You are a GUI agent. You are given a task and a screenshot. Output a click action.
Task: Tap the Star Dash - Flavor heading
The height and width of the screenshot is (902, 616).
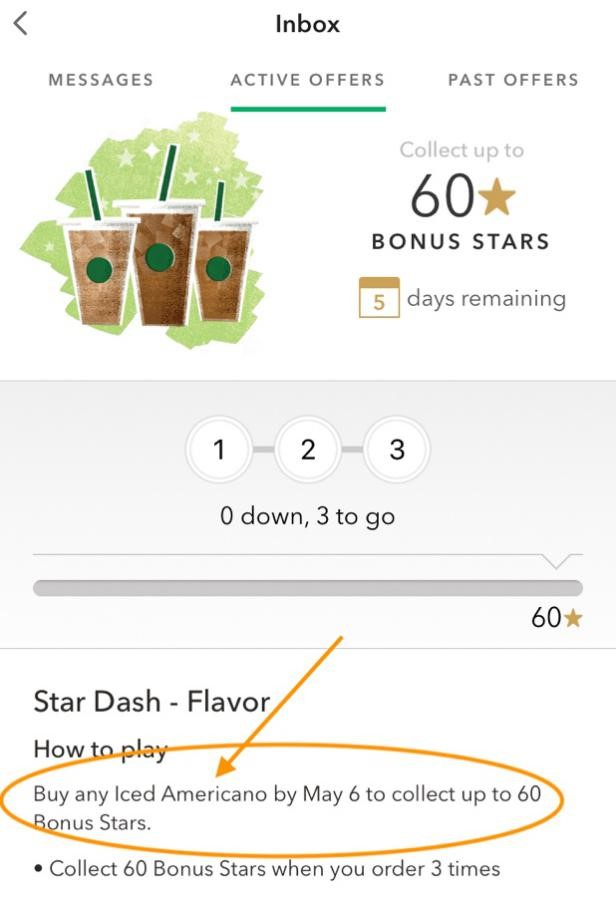152,702
